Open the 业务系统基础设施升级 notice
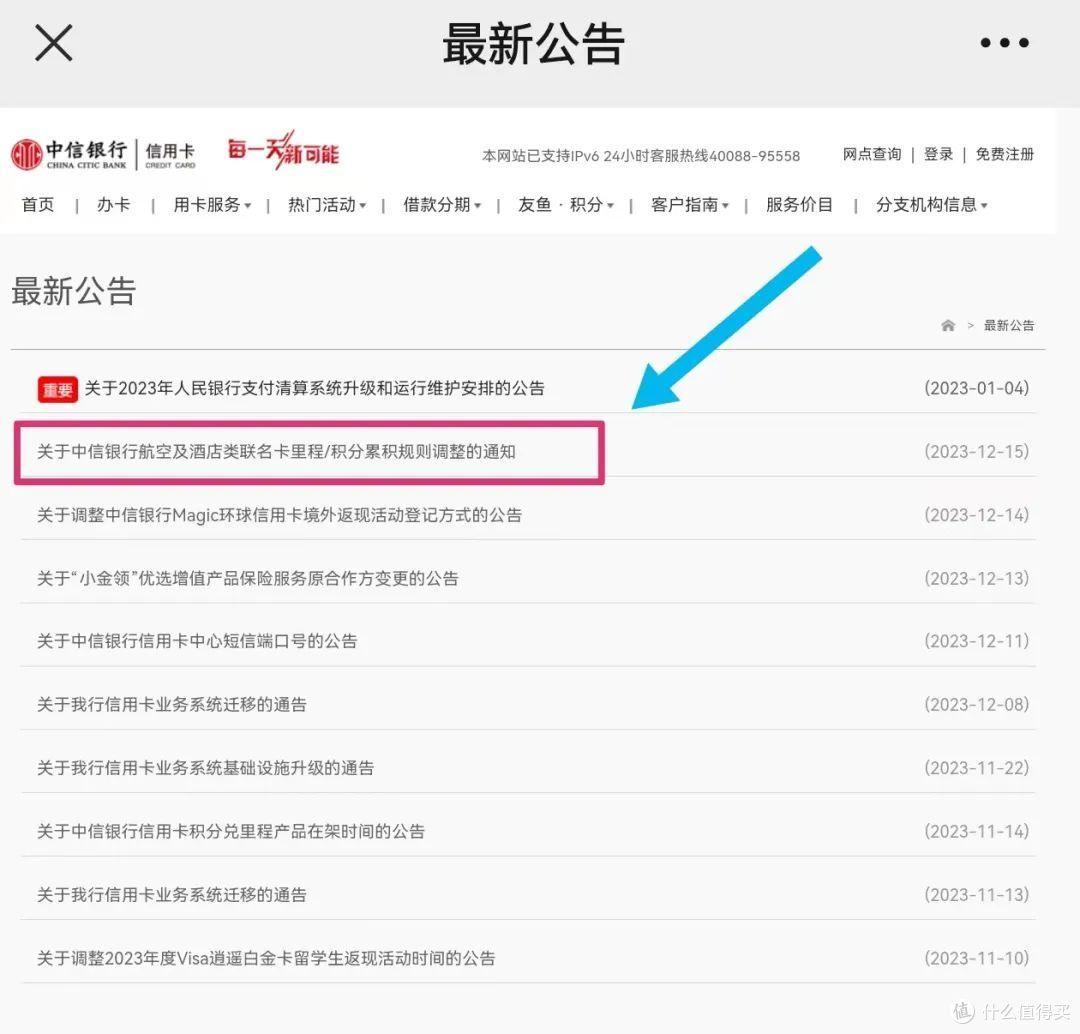The width and height of the screenshot is (1080, 1034). (x=205, y=768)
